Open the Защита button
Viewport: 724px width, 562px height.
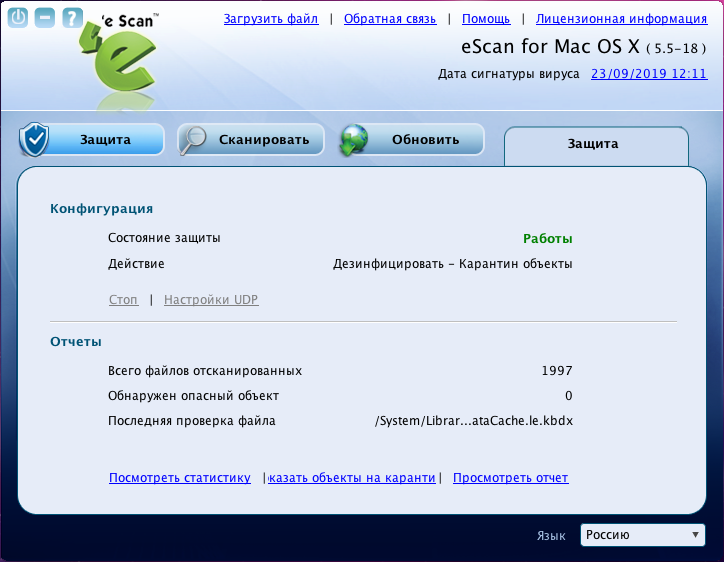point(92,139)
